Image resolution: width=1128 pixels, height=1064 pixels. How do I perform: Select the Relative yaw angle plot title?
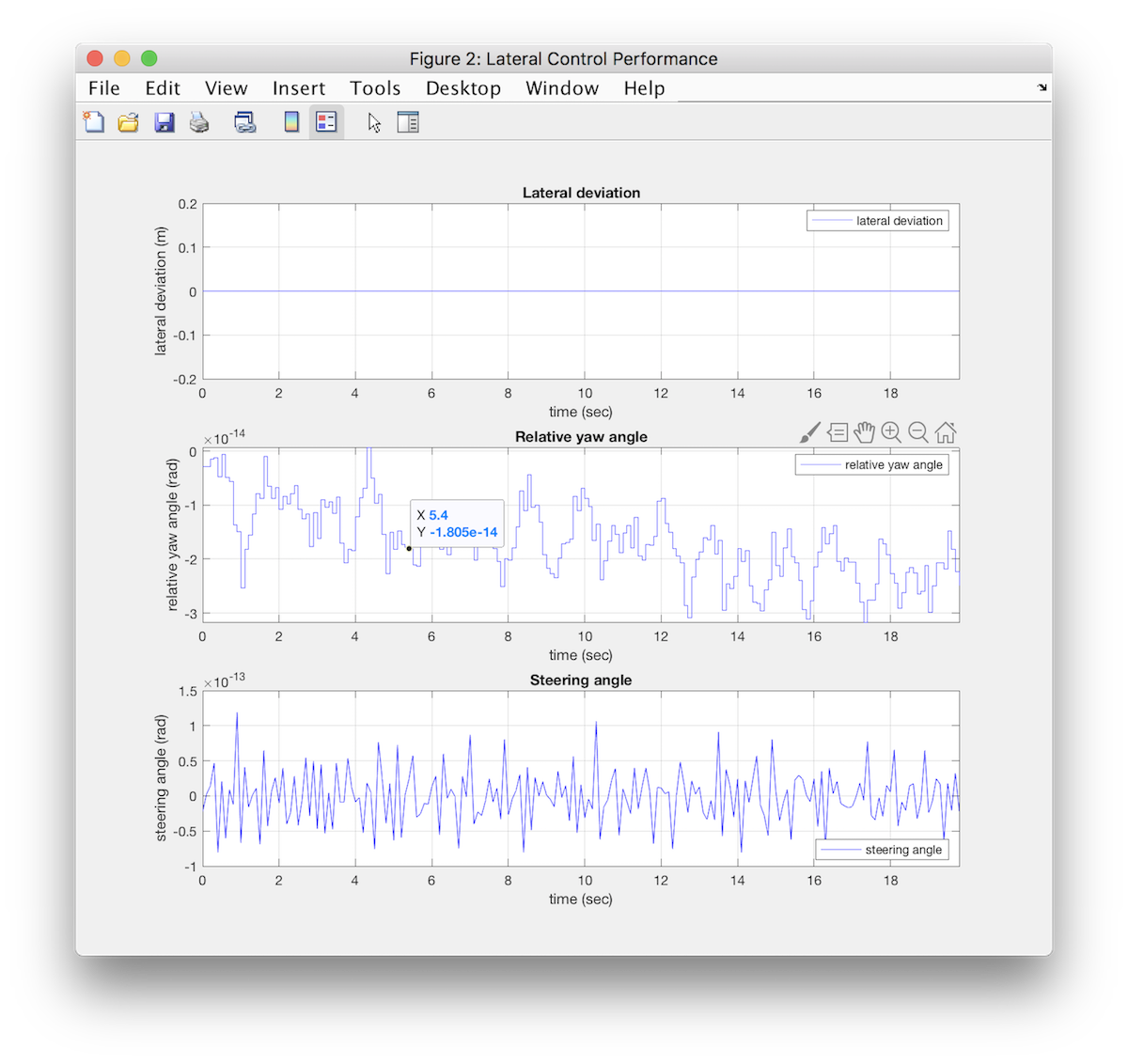coord(581,436)
